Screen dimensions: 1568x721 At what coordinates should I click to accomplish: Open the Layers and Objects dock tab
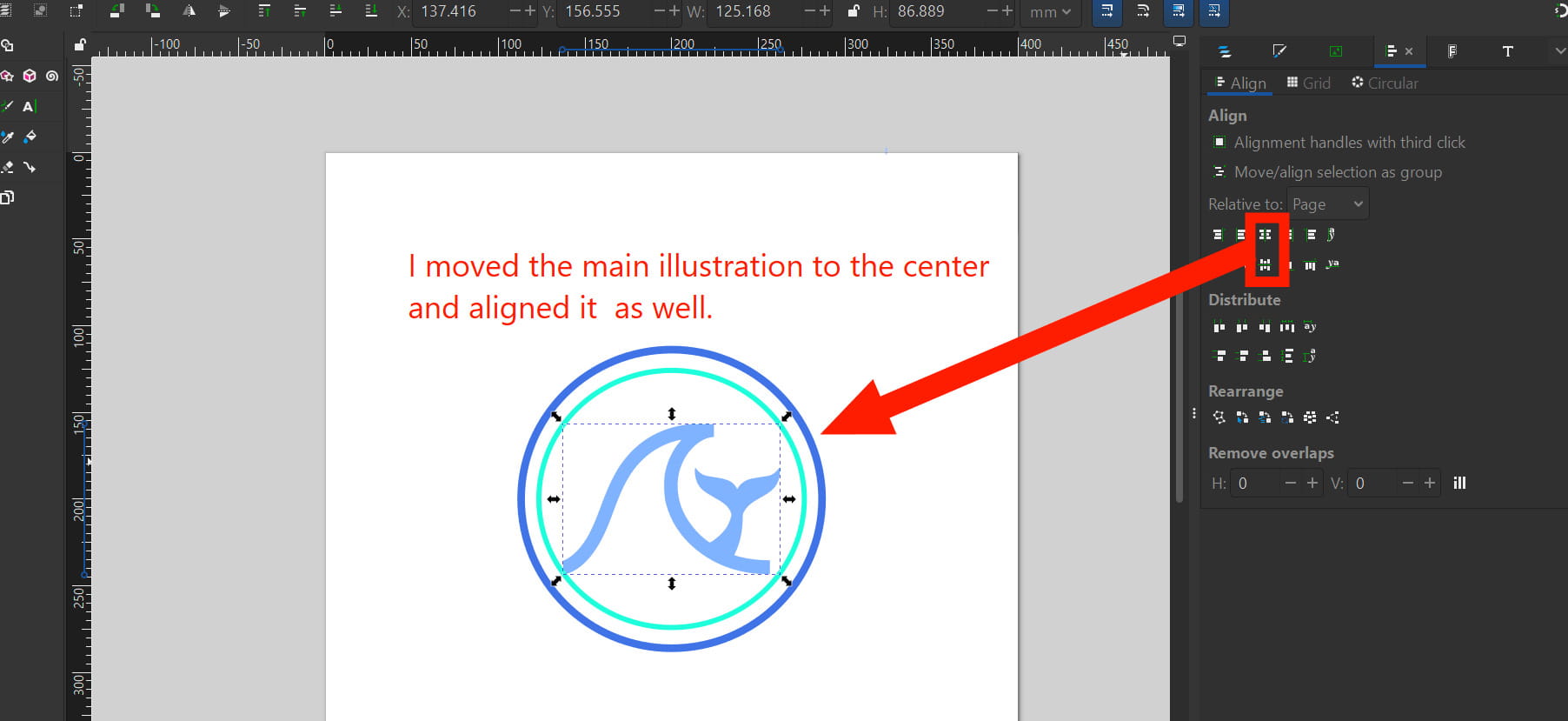(x=1225, y=51)
